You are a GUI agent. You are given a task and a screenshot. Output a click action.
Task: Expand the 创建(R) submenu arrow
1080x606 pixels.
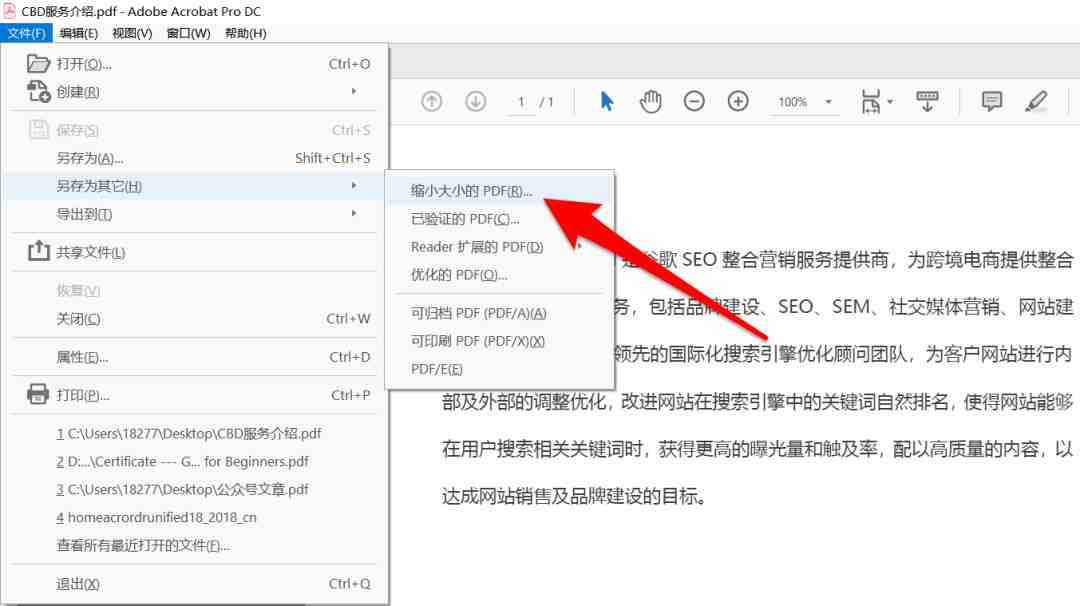(x=354, y=91)
